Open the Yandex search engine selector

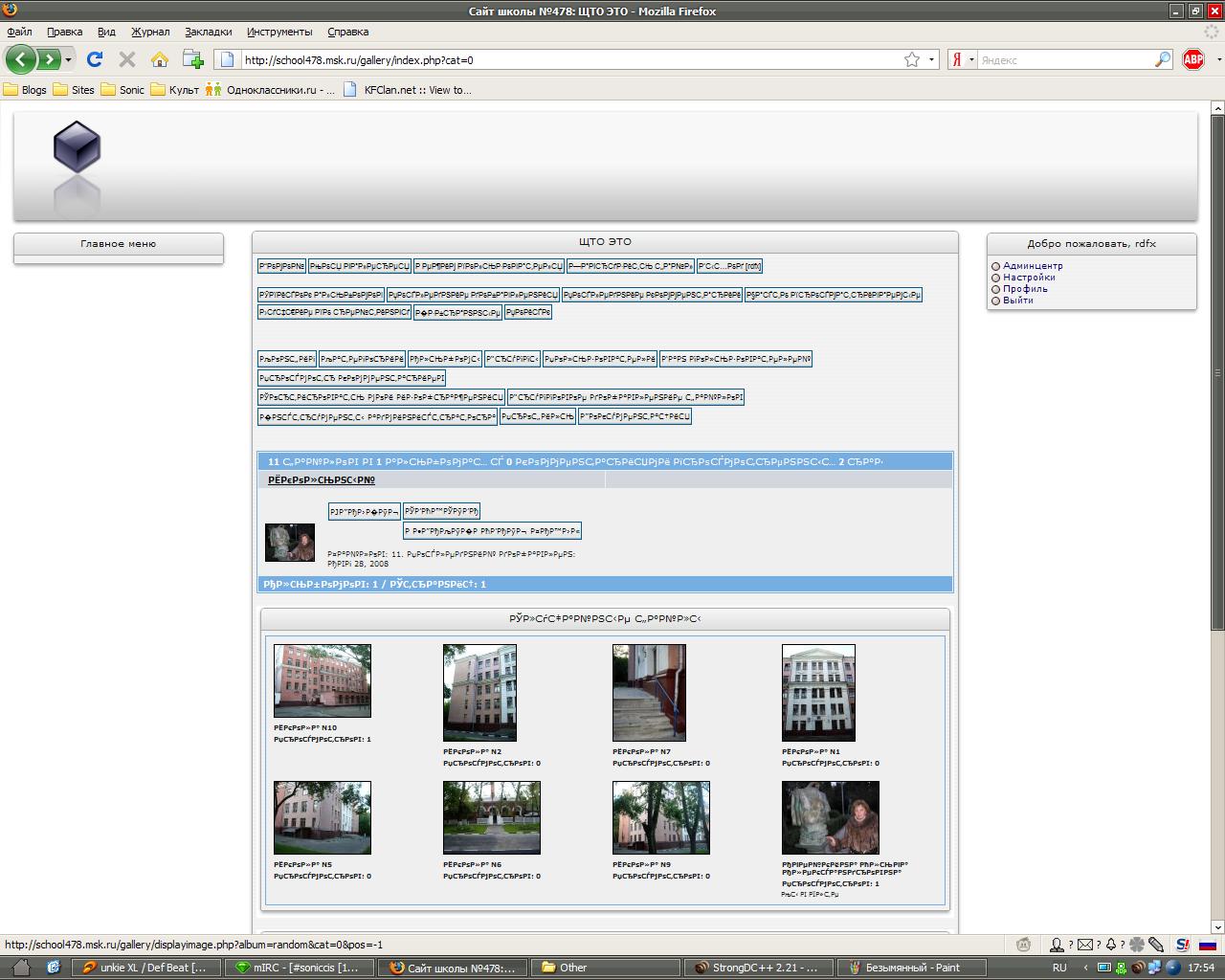962,59
